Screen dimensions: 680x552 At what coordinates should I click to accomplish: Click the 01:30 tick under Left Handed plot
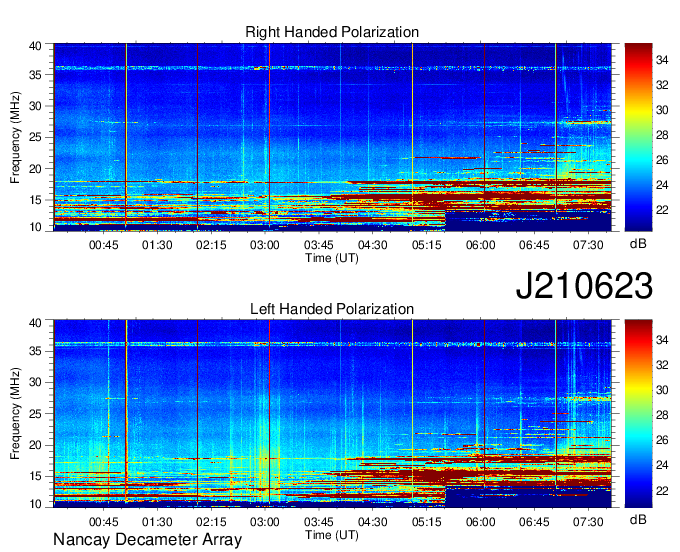click(157, 522)
